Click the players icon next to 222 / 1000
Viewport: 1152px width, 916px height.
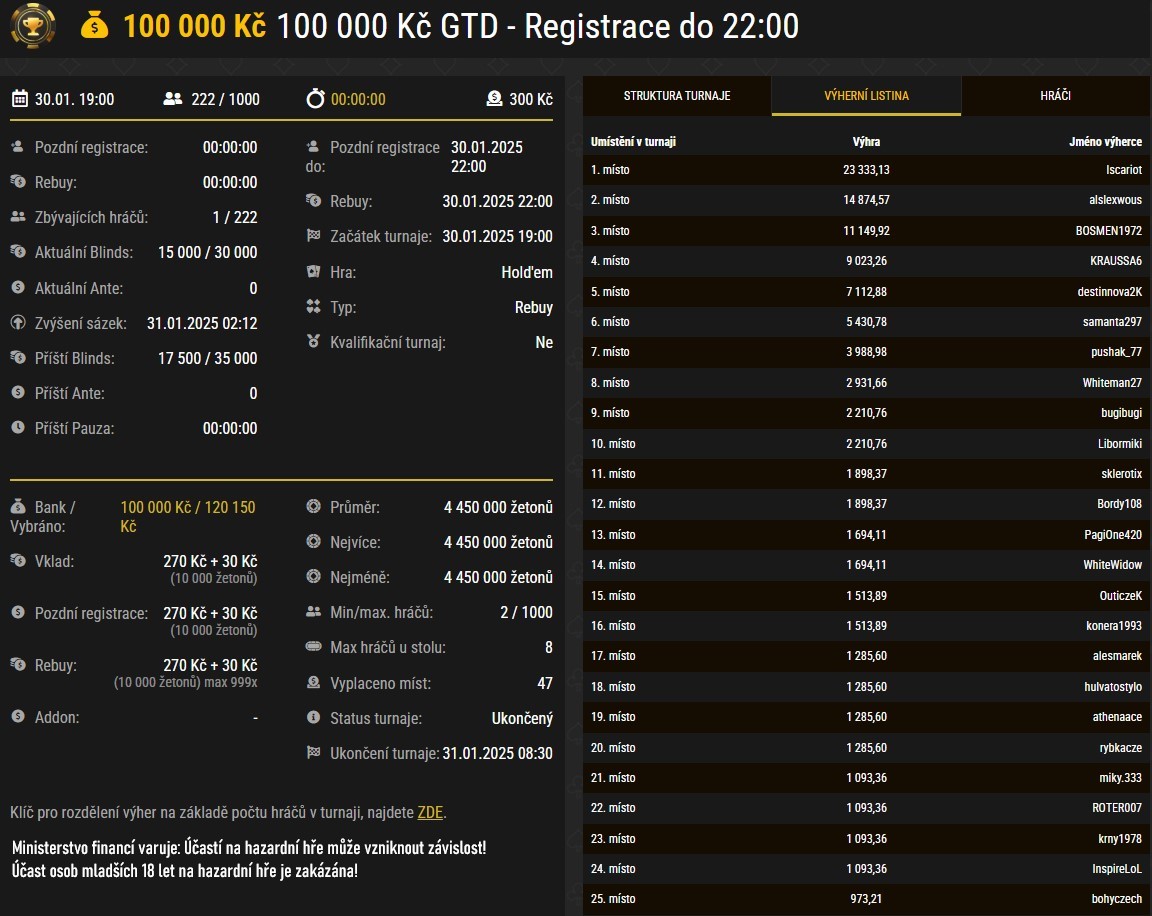(x=173, y=99)
